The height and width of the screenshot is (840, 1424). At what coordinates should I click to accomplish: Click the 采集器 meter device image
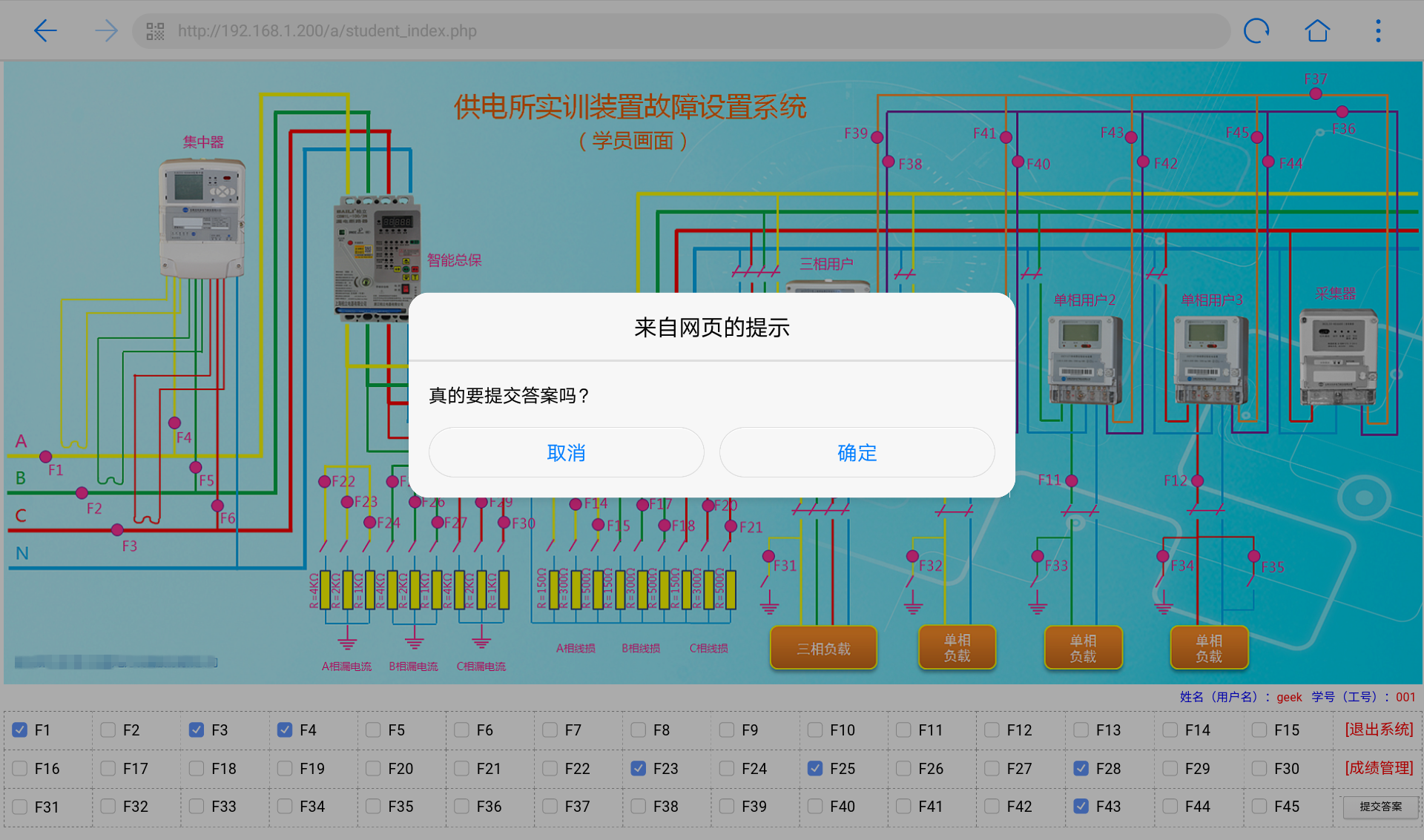pyautogui.click(x=1338, y=356)
